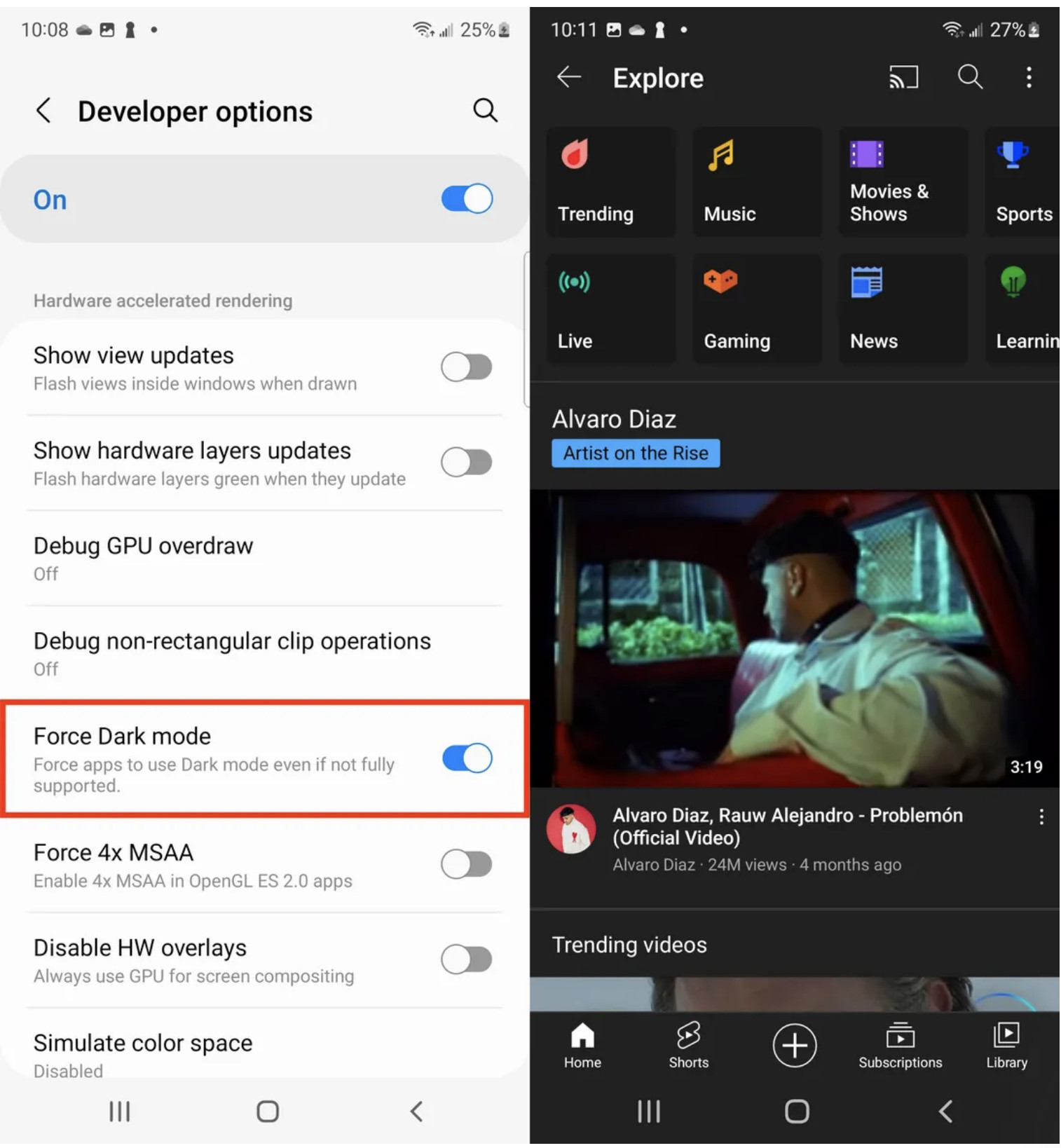Image resolution: width=1061 pixels, height=1148 pixels.
Task: Open the Live category
Action: click(x=610, y=309)
